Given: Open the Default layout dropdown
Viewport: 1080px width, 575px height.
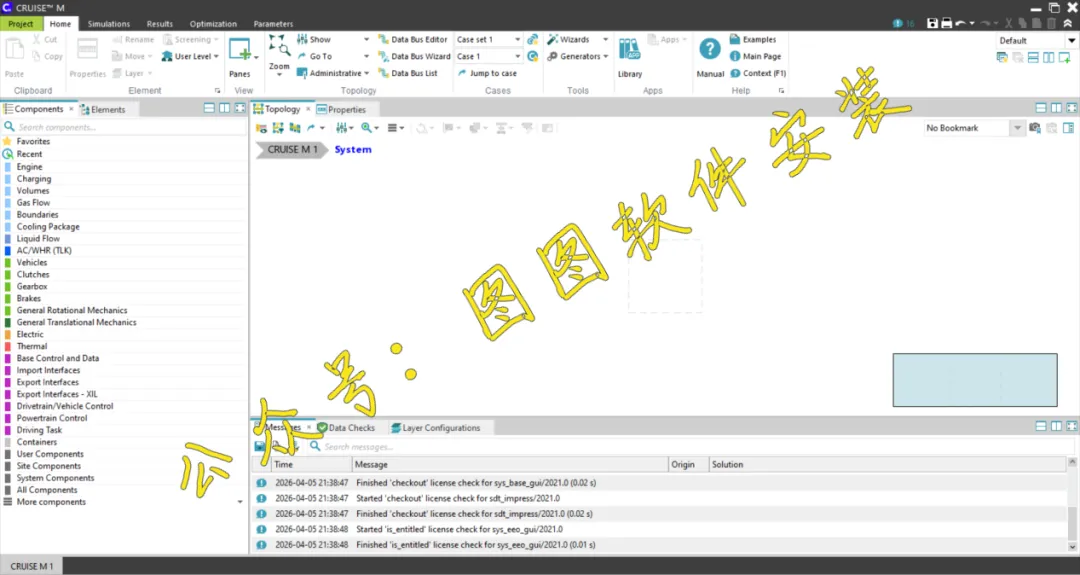Looking at the screenshot, I should click(1071, 41).
